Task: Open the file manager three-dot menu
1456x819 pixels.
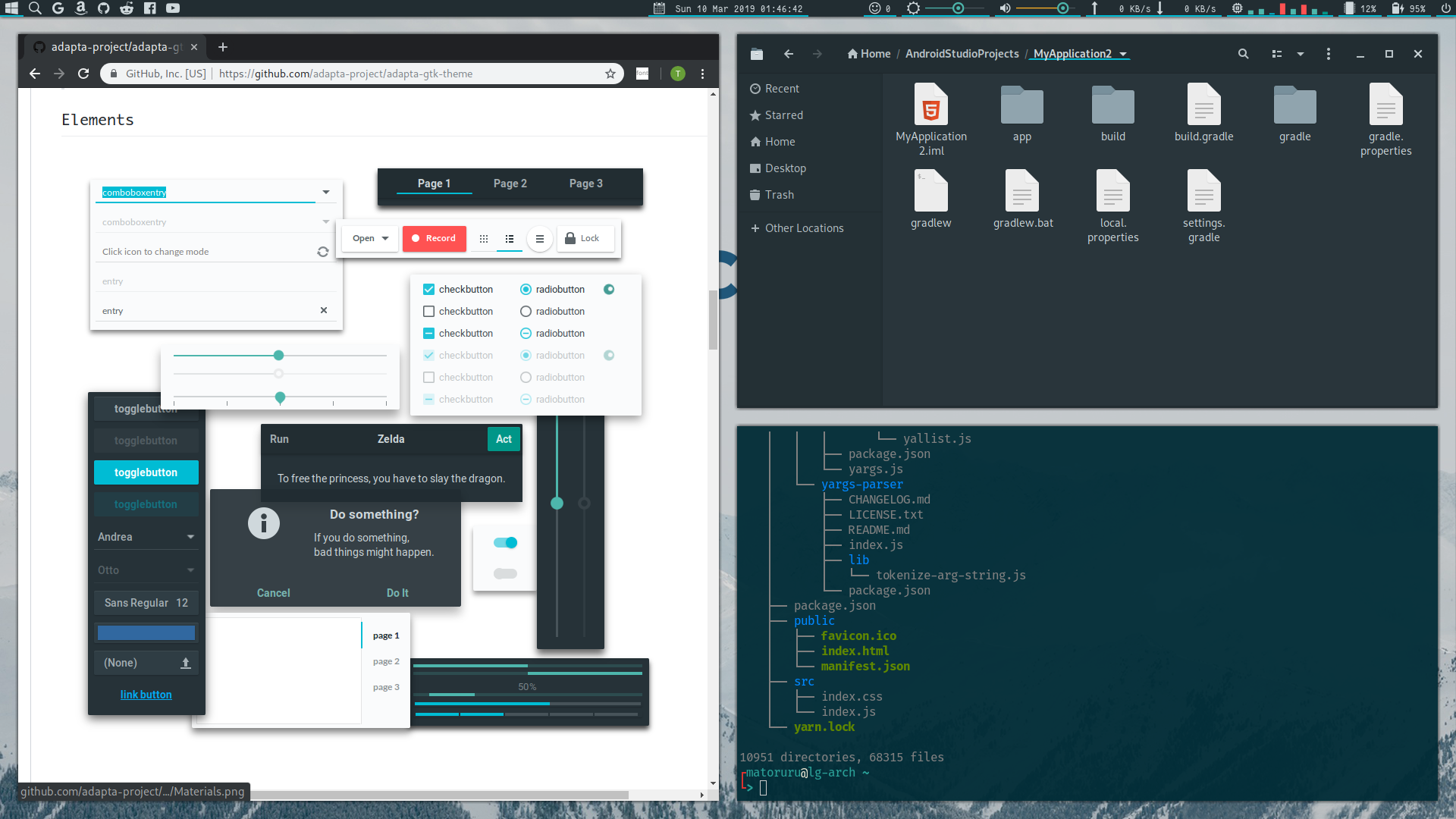Action: [1328, 54]
